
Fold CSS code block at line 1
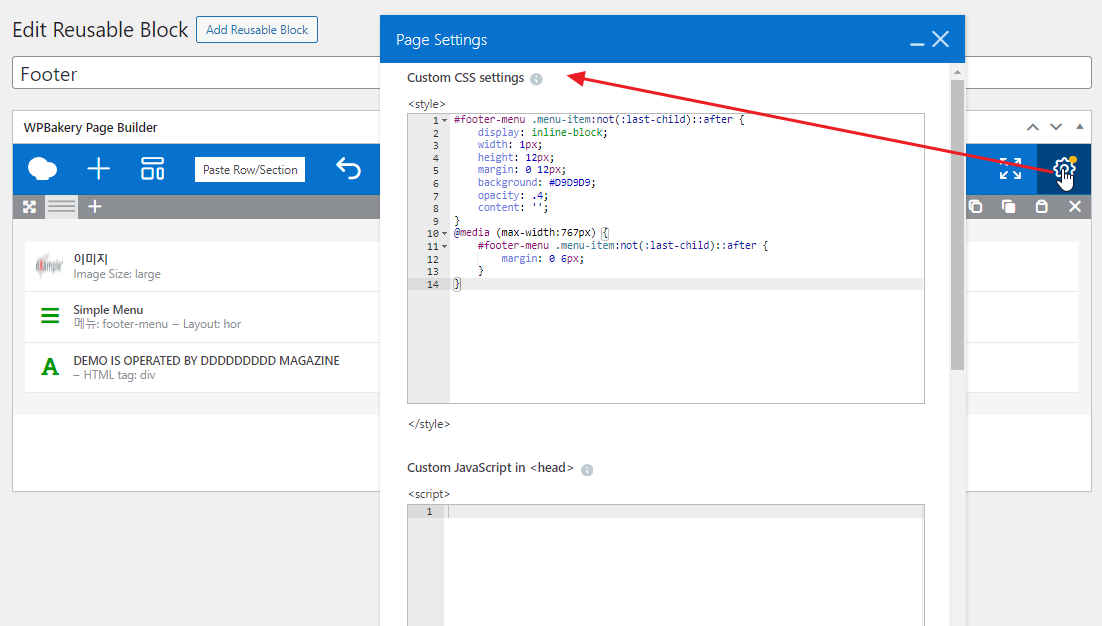click(444, 120)
